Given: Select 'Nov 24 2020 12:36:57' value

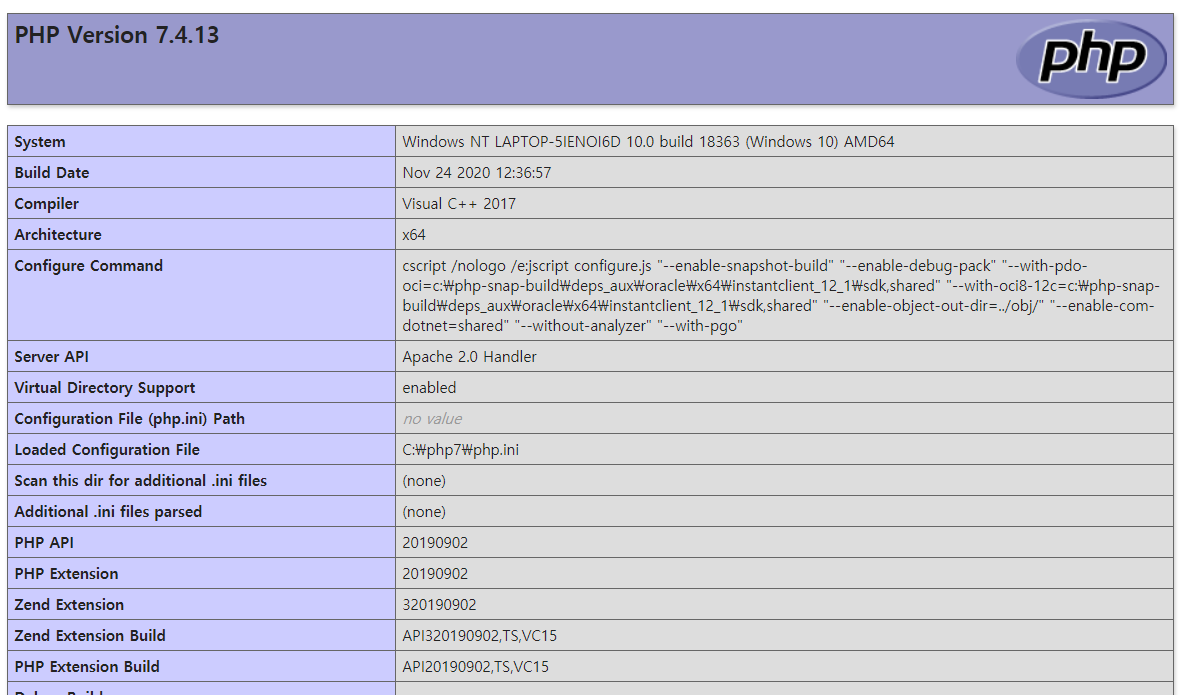Looking at the screenshot, I should click(476, 172).
